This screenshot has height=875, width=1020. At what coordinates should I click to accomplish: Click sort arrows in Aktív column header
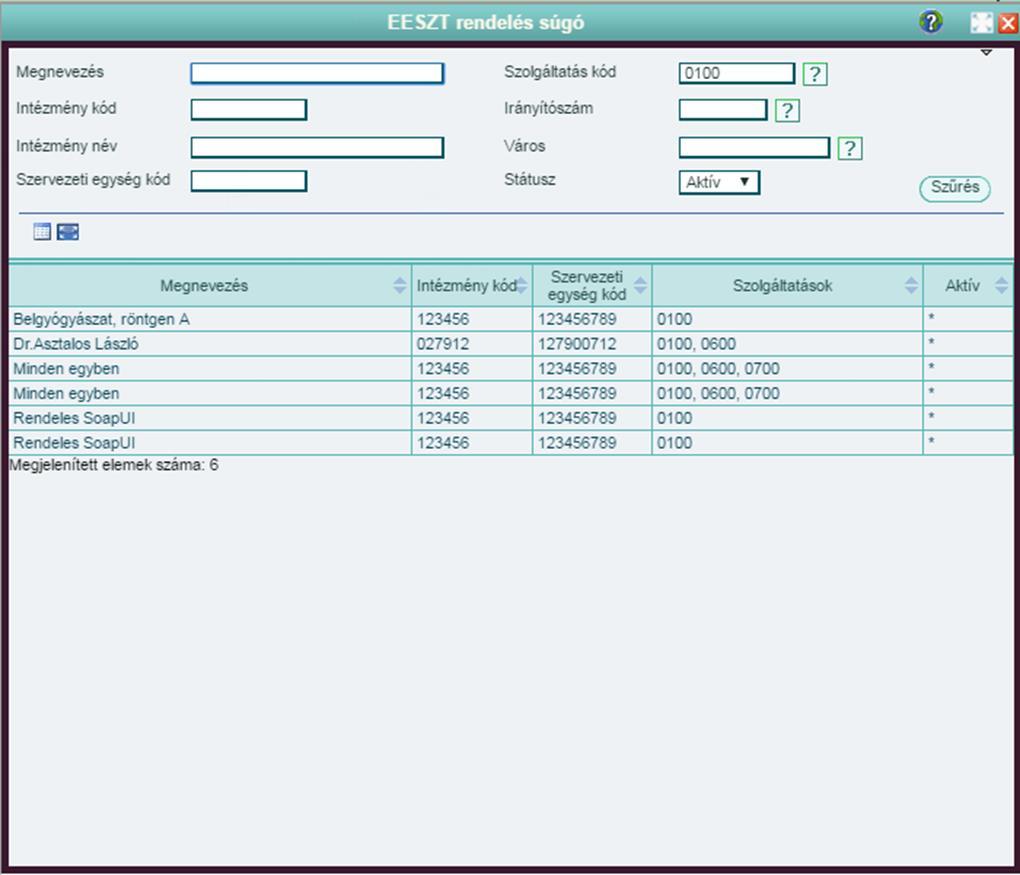coord(1001,285)
